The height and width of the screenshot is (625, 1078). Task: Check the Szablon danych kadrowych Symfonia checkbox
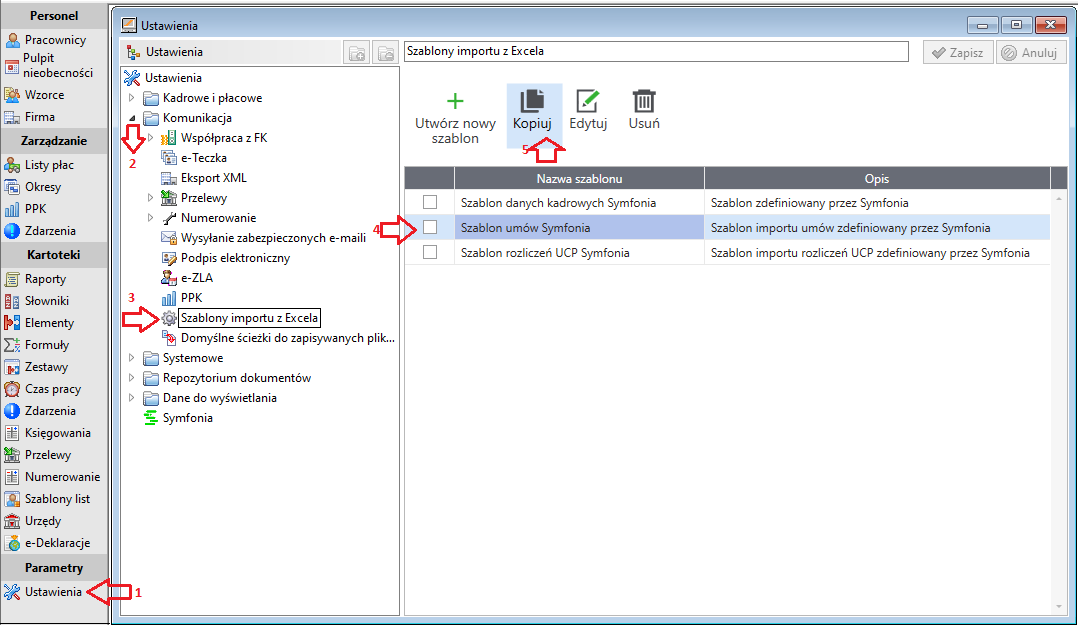coord(430,202)
